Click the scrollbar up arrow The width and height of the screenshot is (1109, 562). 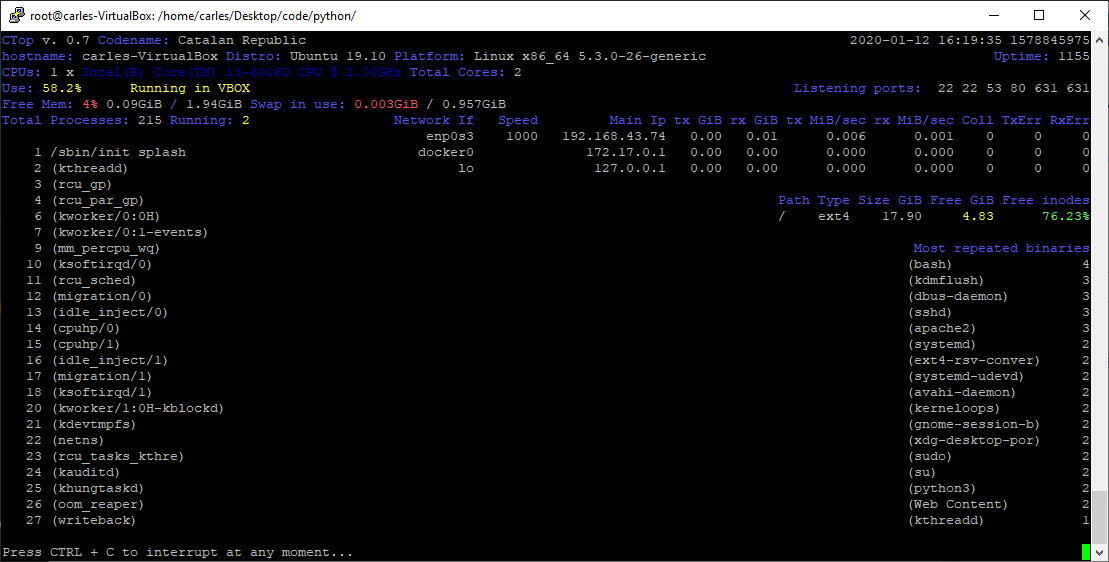pos(1099,40)
